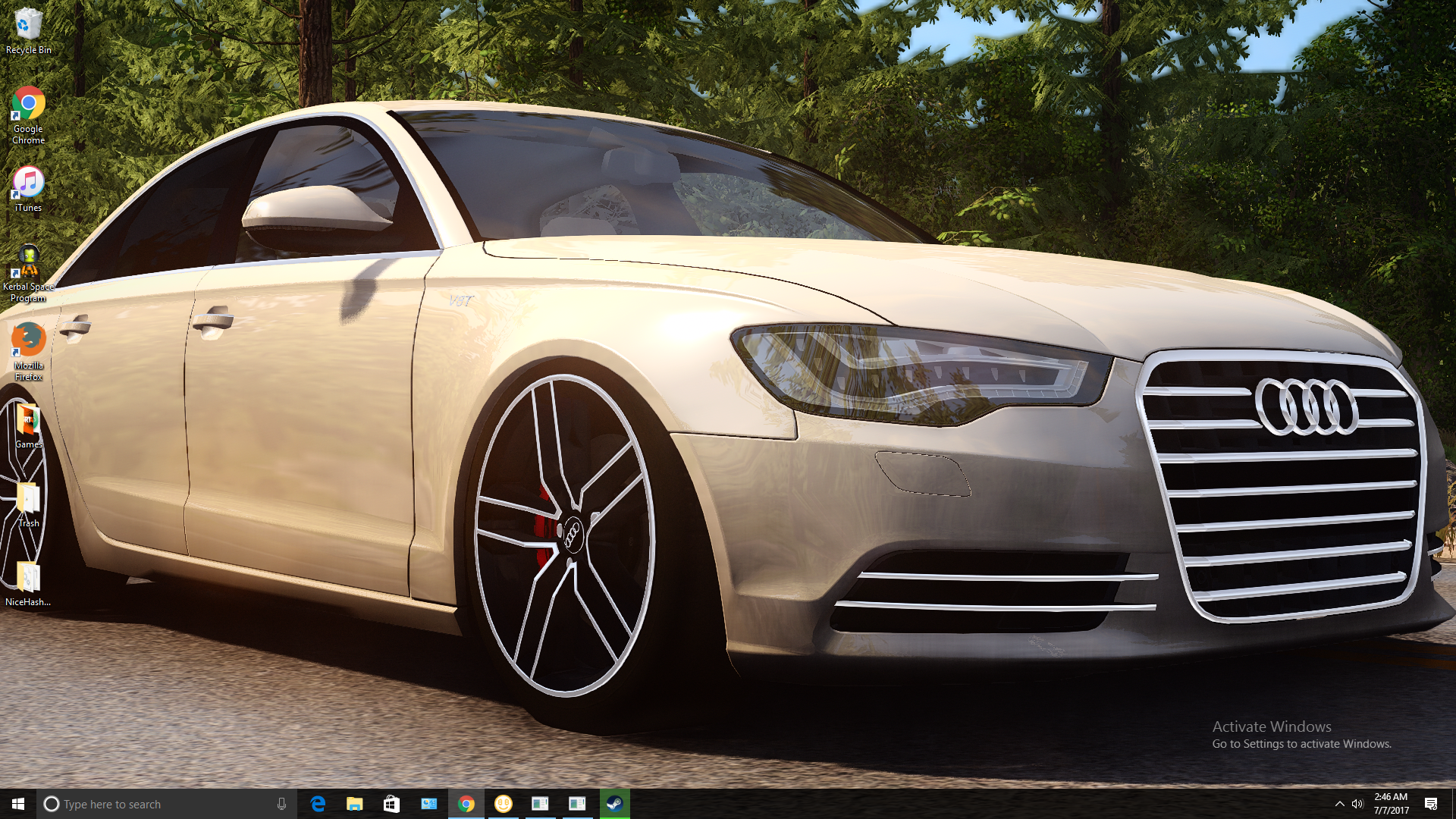Image resolution: width=1456 pixels, height=819 pixels.
Task: Select the Google Chrome desktop shortcut
Action: [x=28, y=115]
